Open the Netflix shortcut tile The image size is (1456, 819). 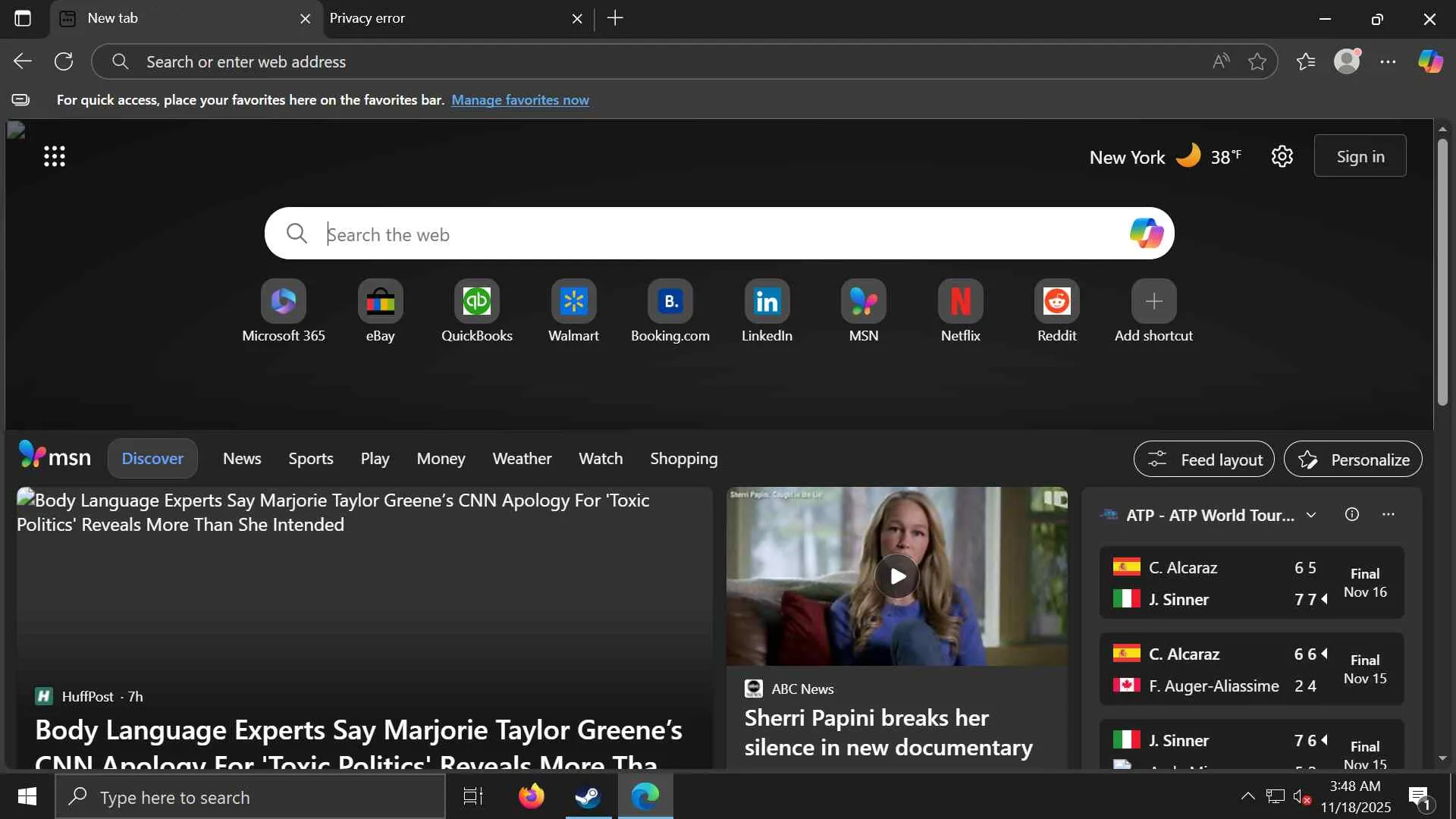tap(960, 302)
